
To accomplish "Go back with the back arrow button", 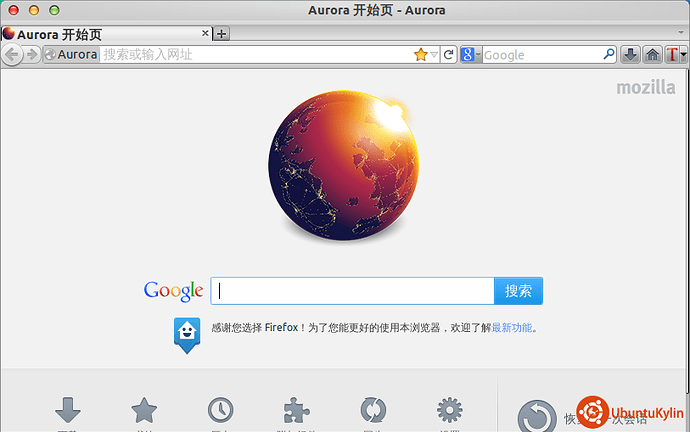I will pos(11,55).
